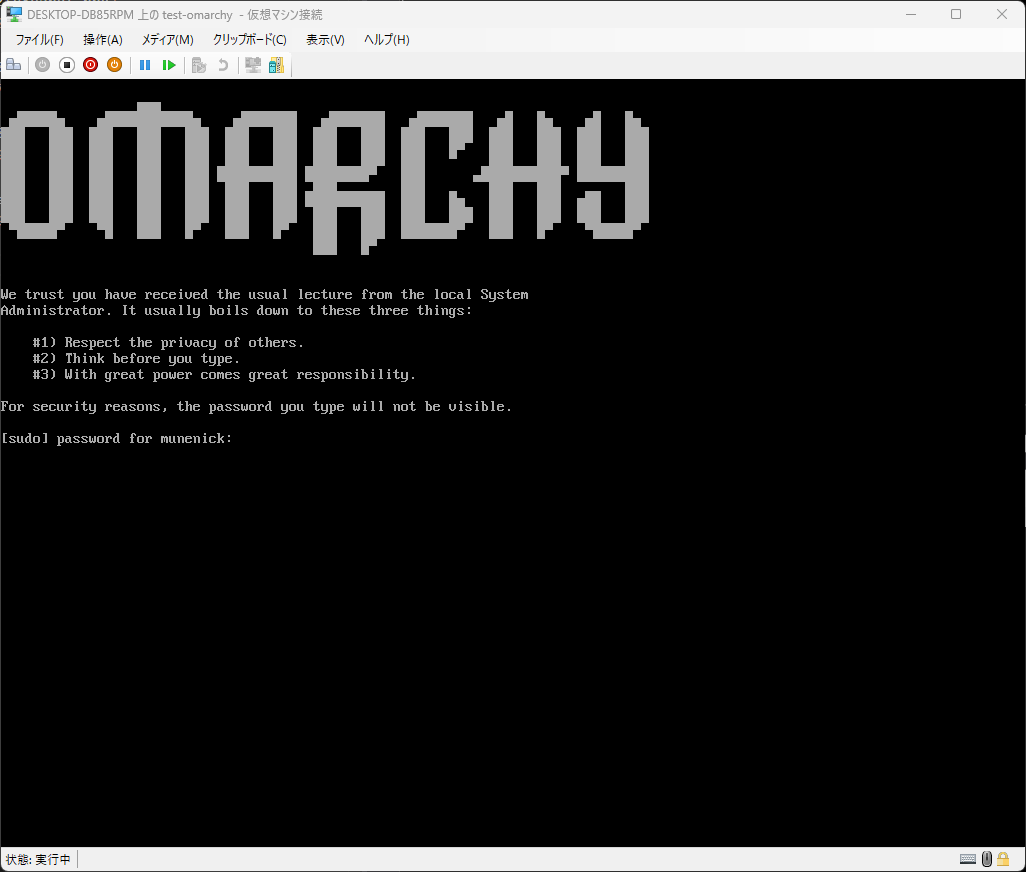Click the yellow padlock status bar icon
The image size is (1026, 872).
click(1003, 859)
